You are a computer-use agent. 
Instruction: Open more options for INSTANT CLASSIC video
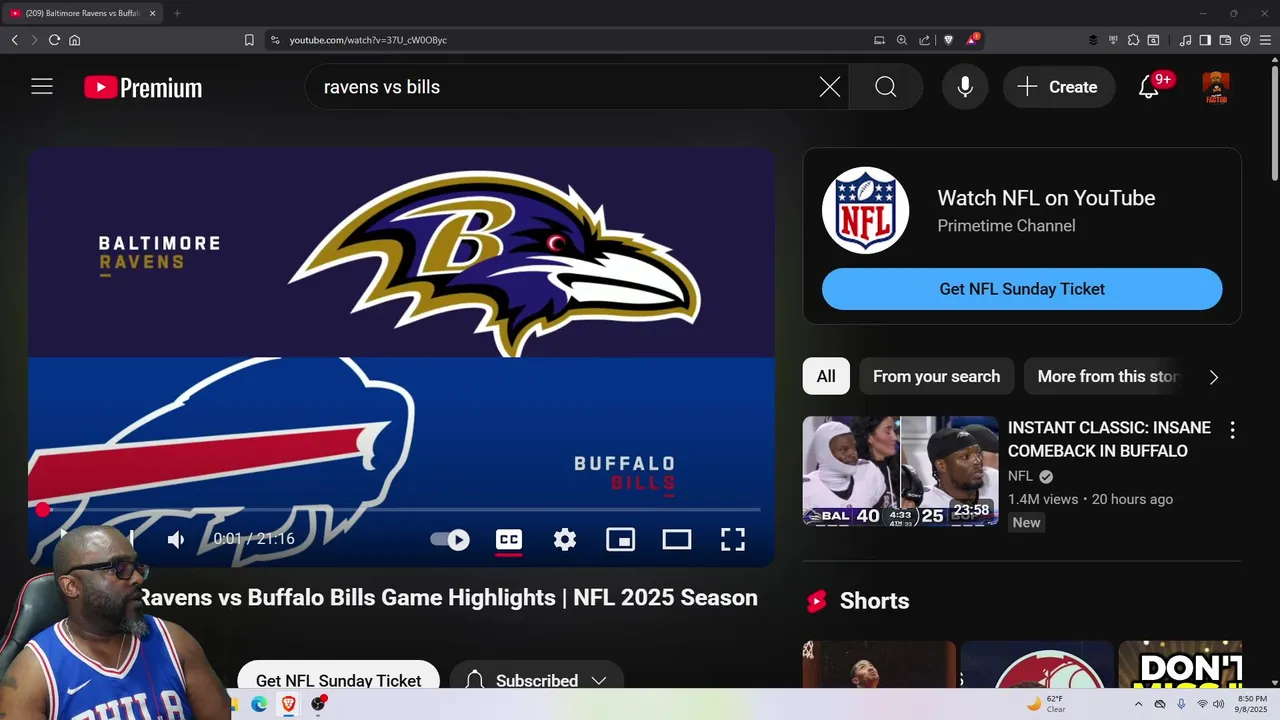(1232, 430)
